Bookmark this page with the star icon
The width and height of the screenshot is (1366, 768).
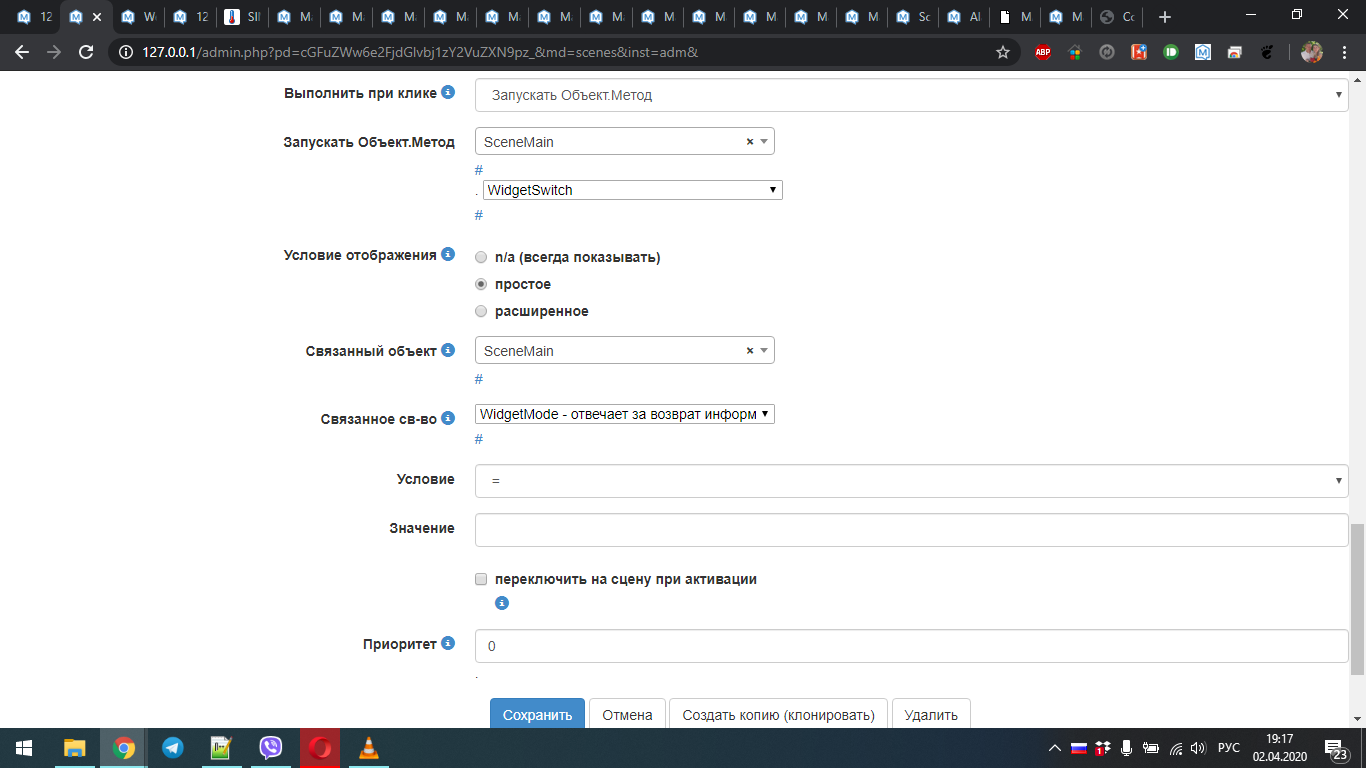tap(1002, 52)
